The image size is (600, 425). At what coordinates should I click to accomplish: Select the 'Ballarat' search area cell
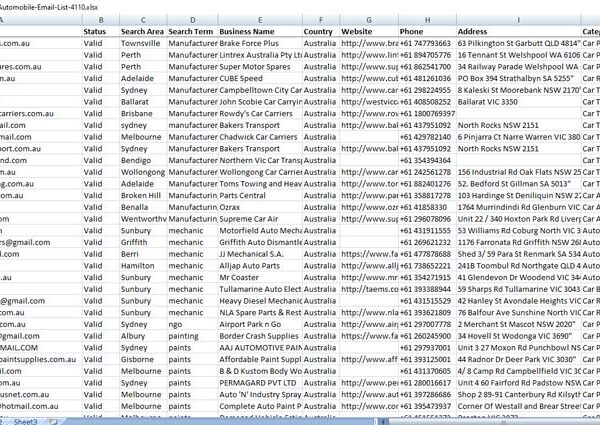point(143,102)
